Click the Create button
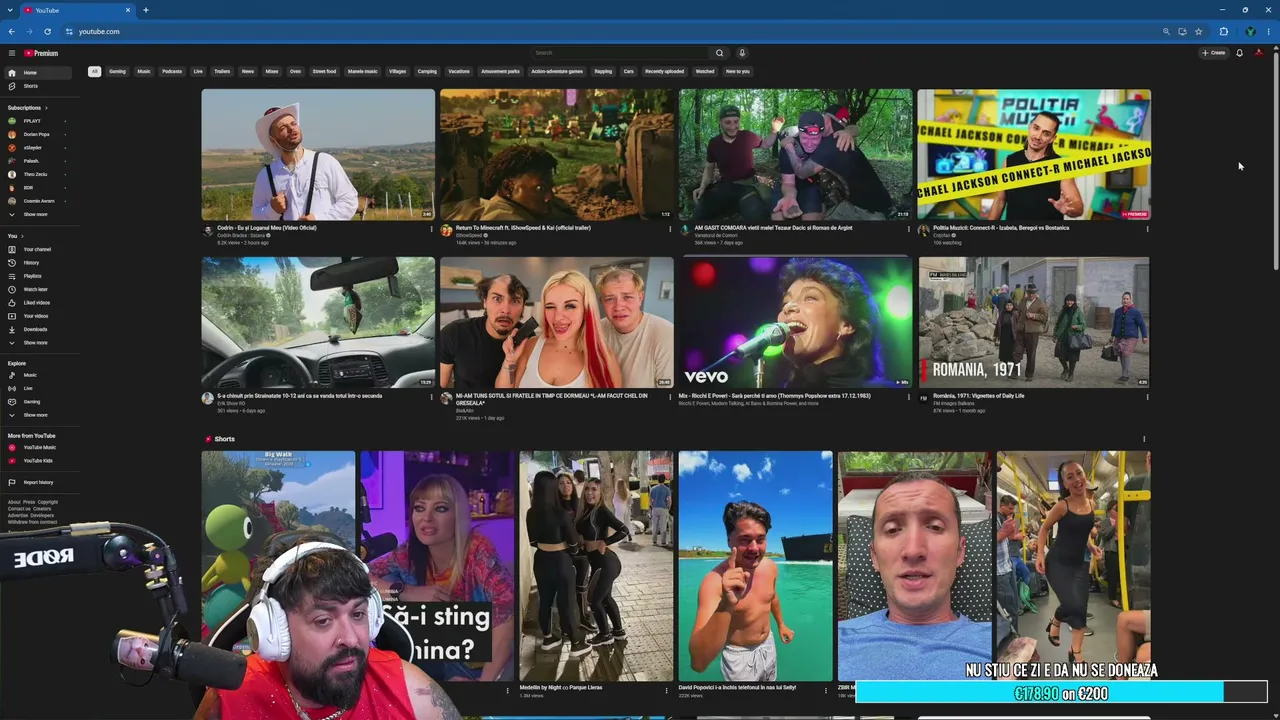 click(x=1214, y=53)
